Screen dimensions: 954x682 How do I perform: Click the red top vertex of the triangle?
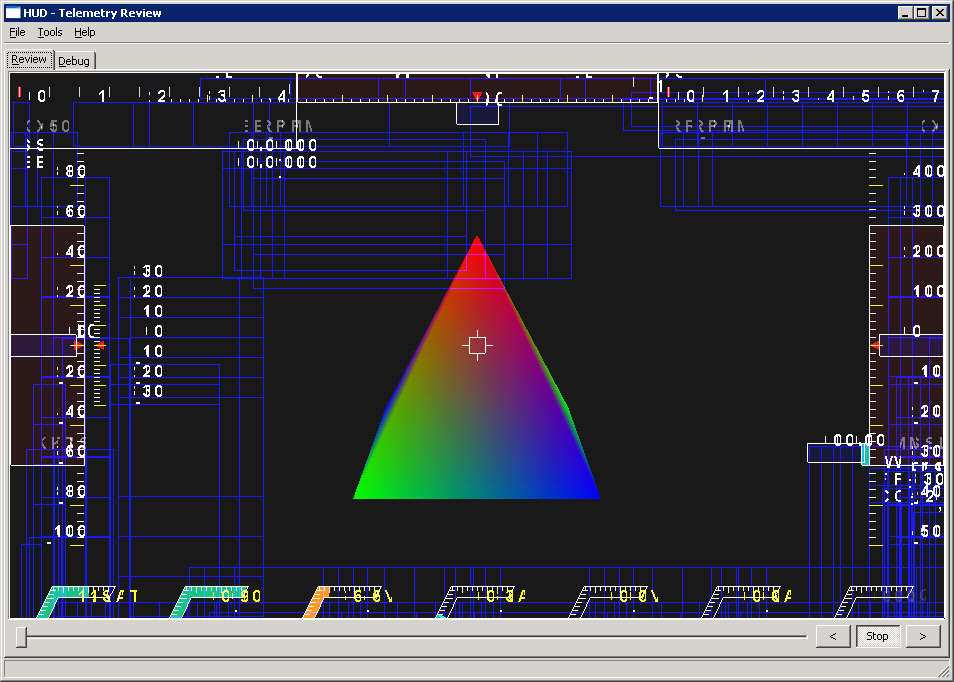point(477,243)
